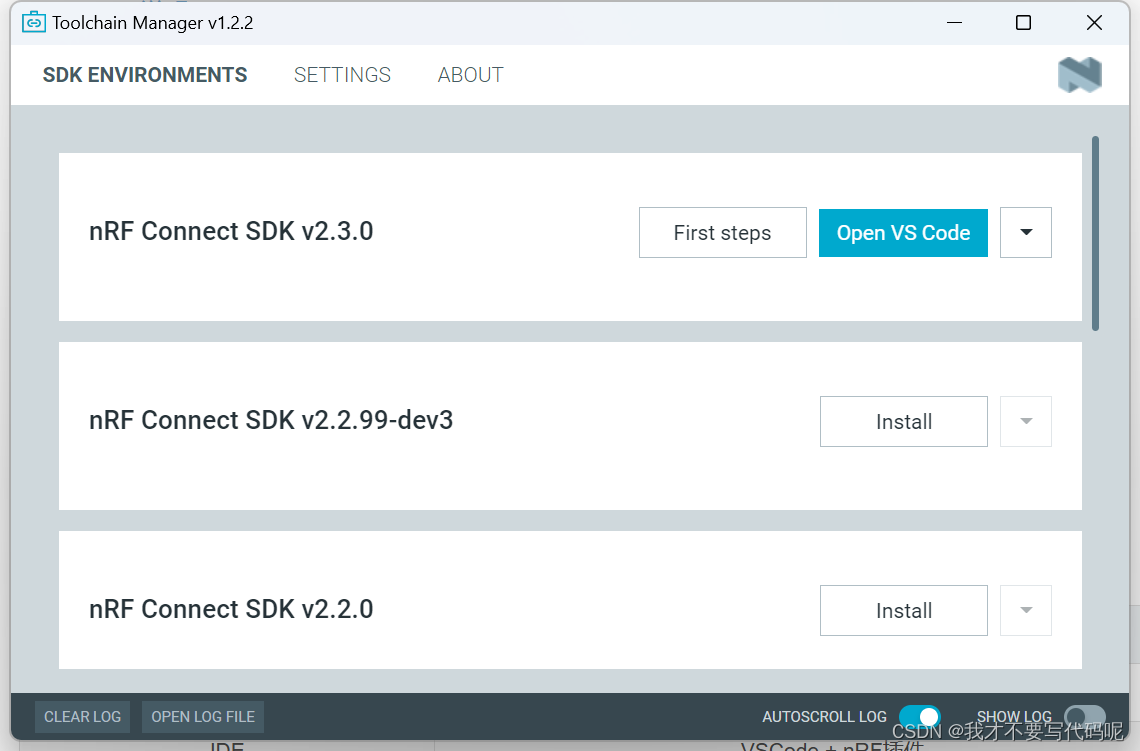This screenshot has height=751, width=1140.
Task: Expand dropdown arrow for SDK v2.2.0
Action: click(1026, 611)
